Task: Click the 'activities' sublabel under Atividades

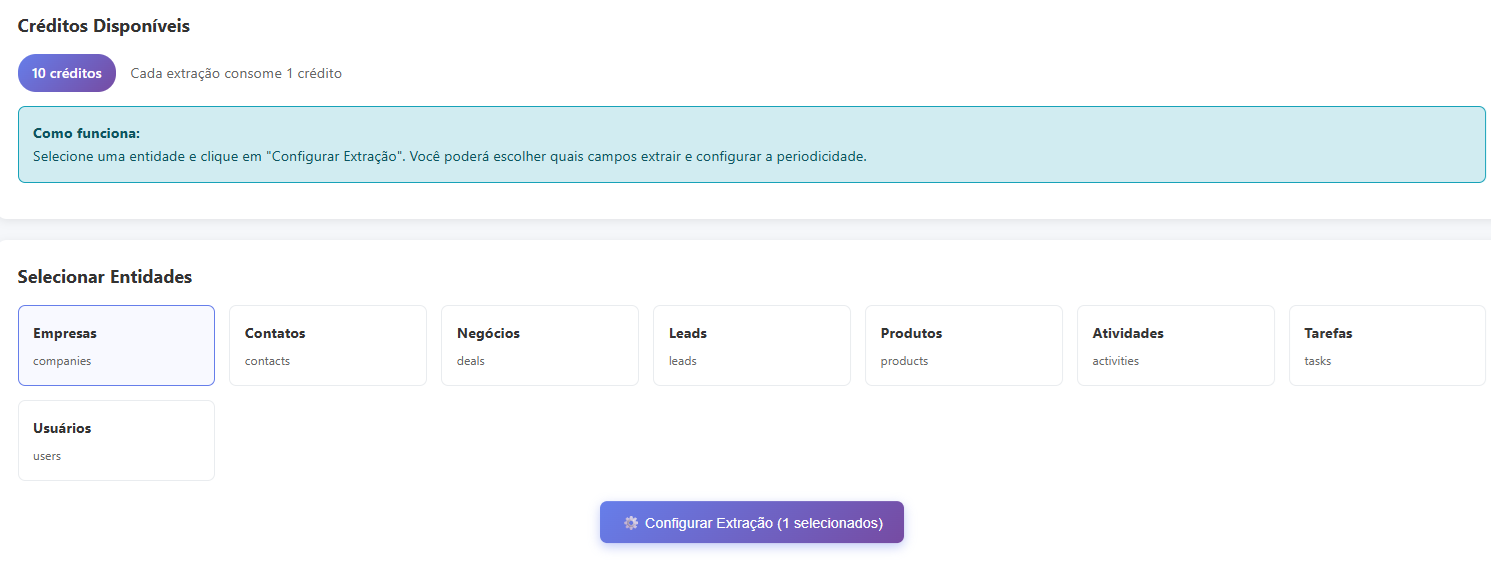Action: (1115, 361)
